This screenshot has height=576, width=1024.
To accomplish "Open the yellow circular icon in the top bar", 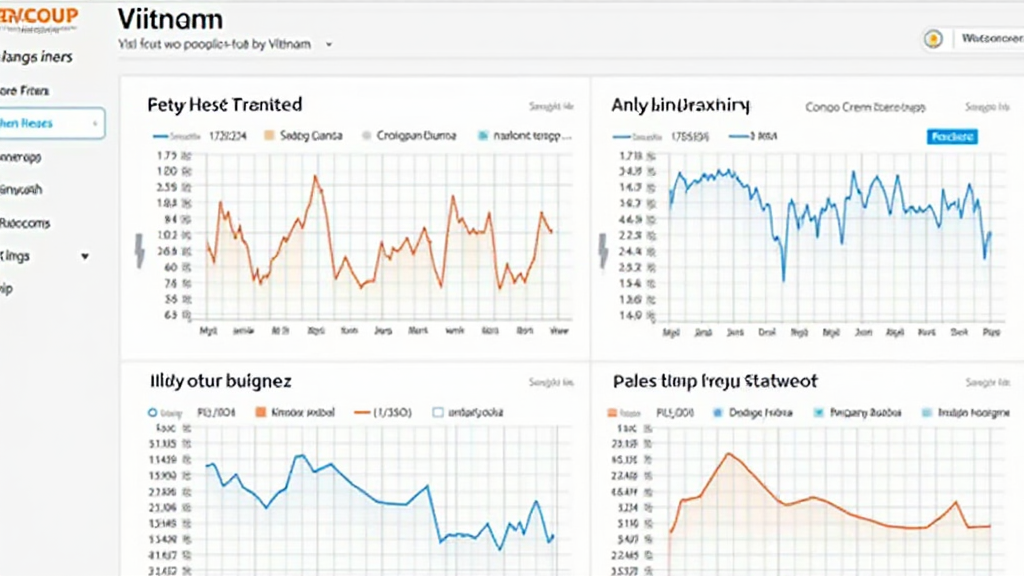I will (x=932, y=38).
